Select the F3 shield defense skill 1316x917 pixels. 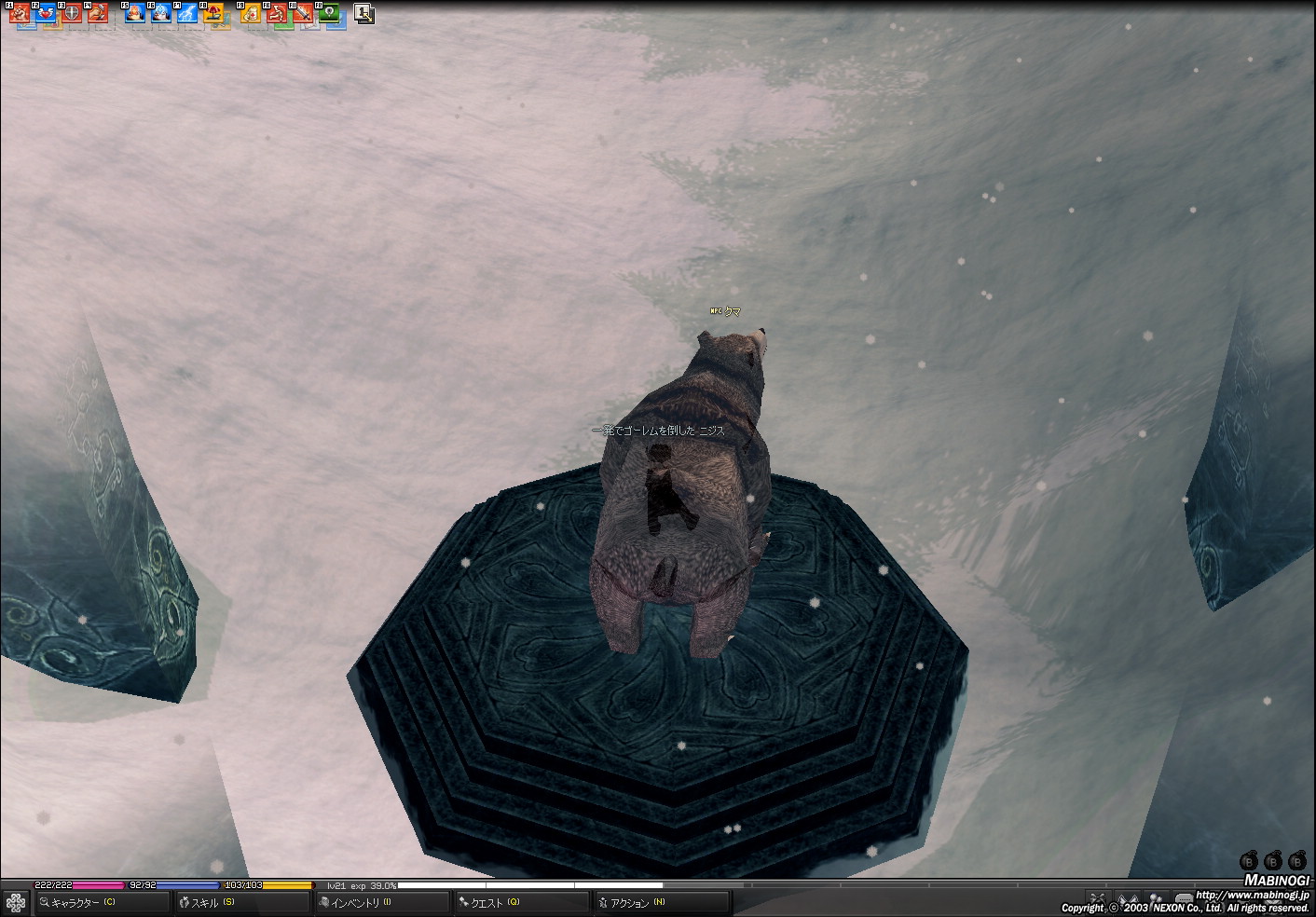pyautogui.click(x=73, y=14)
